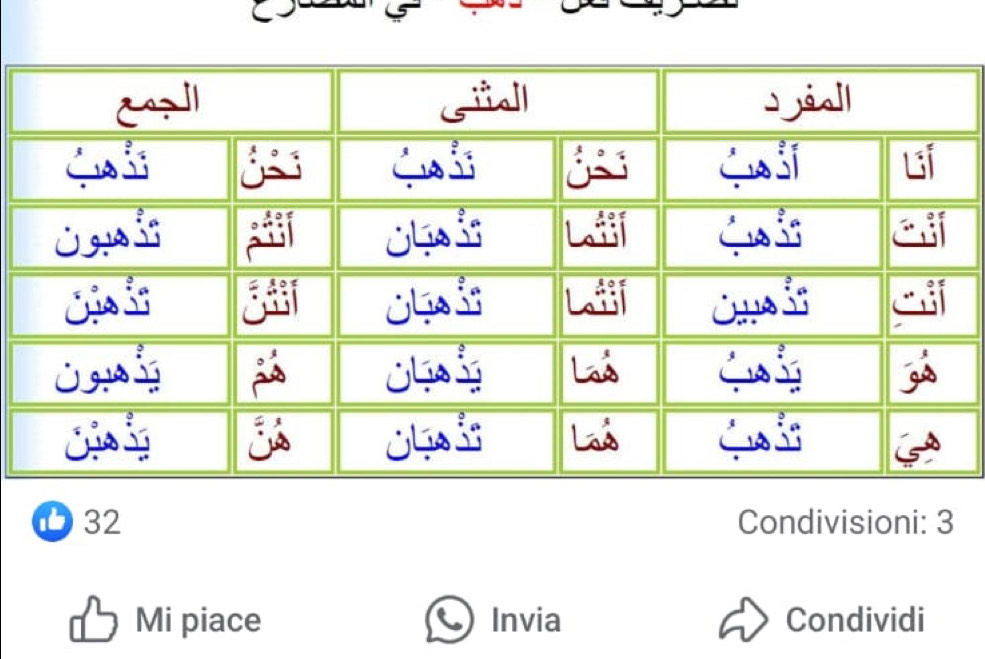Tap the WhatsApp Invia icon

tap(449, 619)
